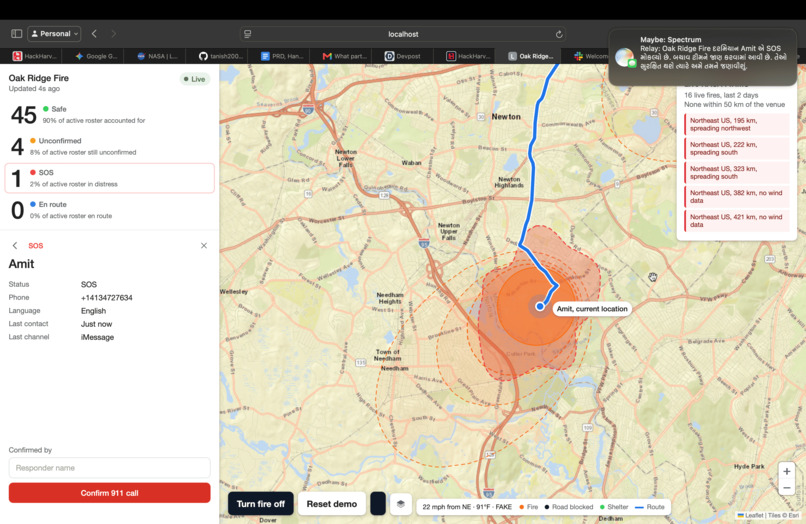Screen dimensions: 806x524
Task: Select the 1 SOS roster card
Action: coord(109,178)
